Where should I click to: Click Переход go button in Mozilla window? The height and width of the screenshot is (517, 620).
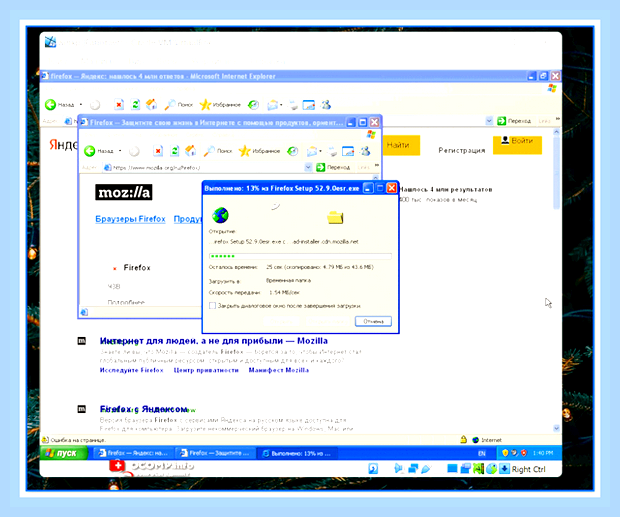point(333,167)
